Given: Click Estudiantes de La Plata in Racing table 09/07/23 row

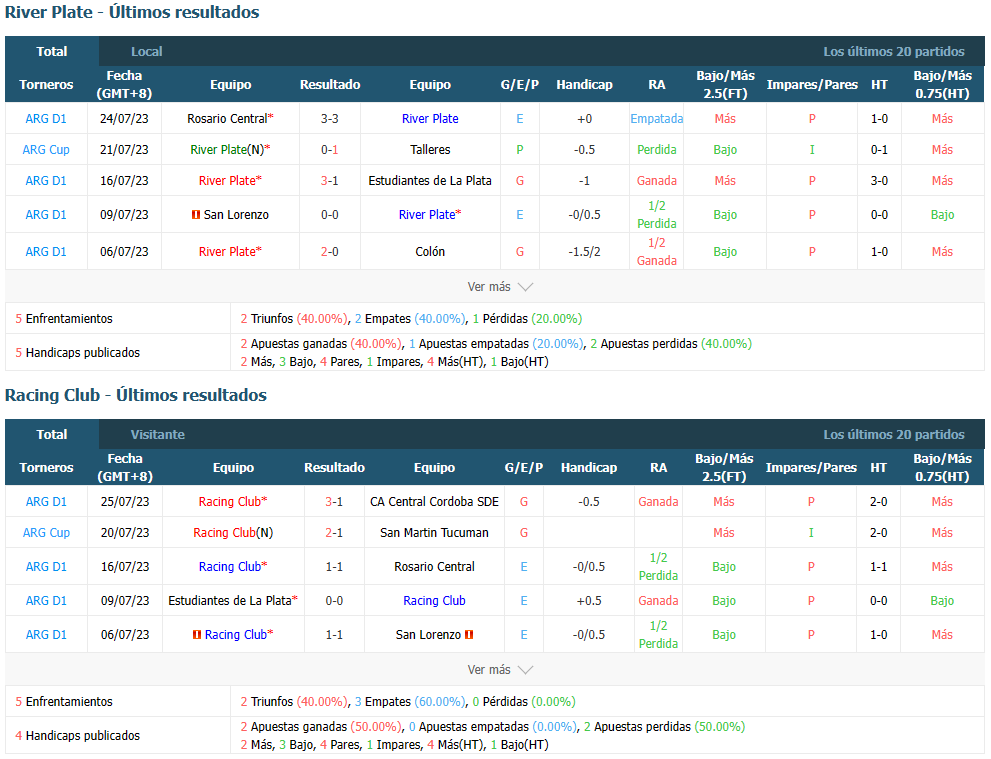Looking at the screenshot, I should [230, 601].
